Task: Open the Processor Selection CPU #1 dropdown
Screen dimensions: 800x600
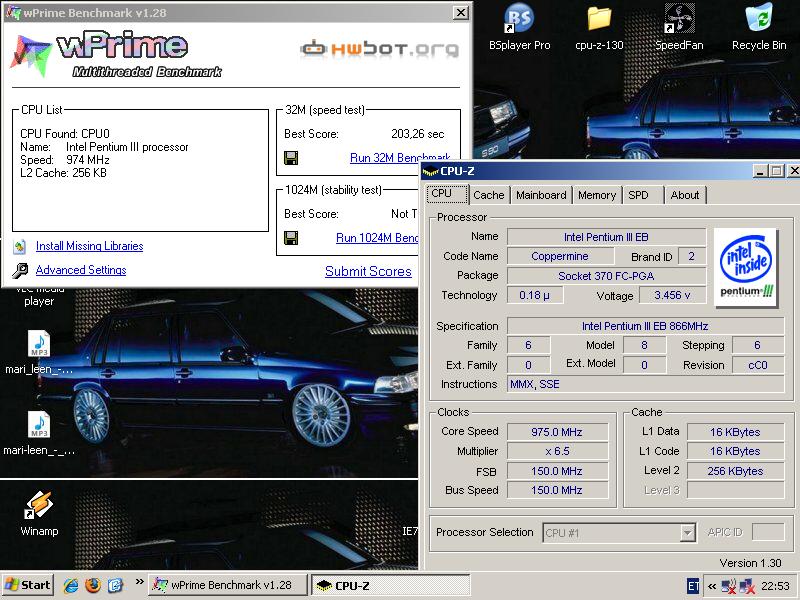Action: (x=619, y=533)
